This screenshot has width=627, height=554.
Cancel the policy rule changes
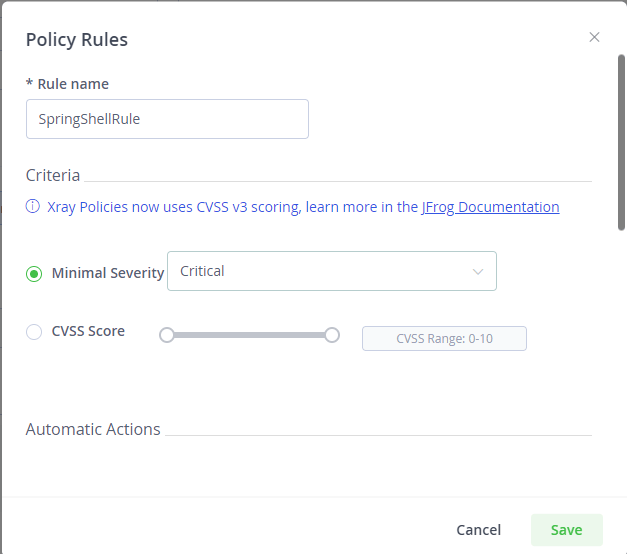click(x=478, y=530)
